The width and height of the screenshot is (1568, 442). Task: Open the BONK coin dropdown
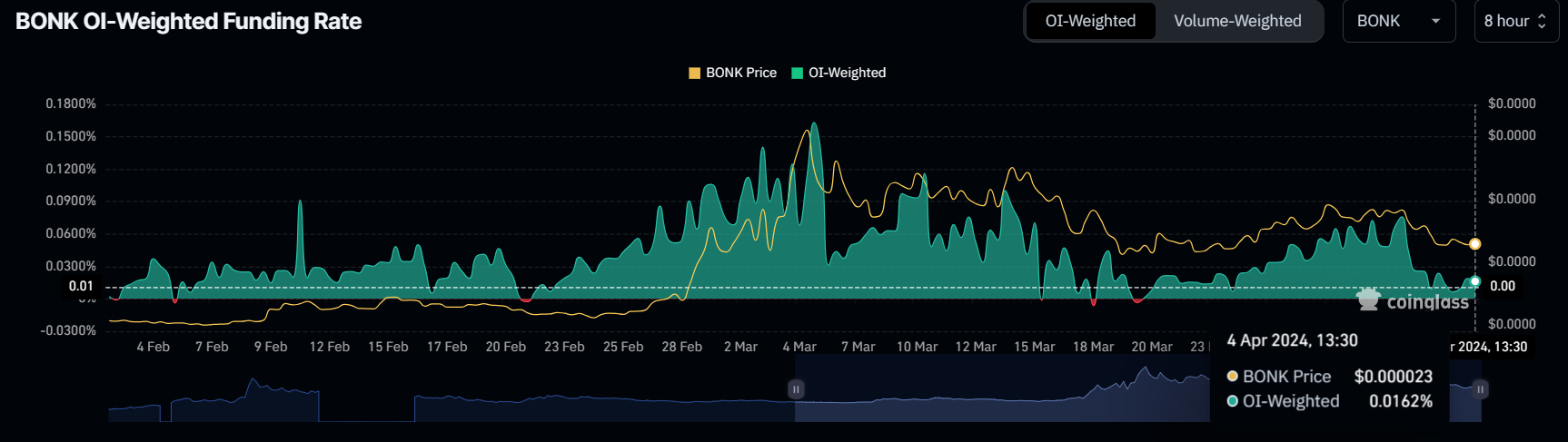[1398, 21]
